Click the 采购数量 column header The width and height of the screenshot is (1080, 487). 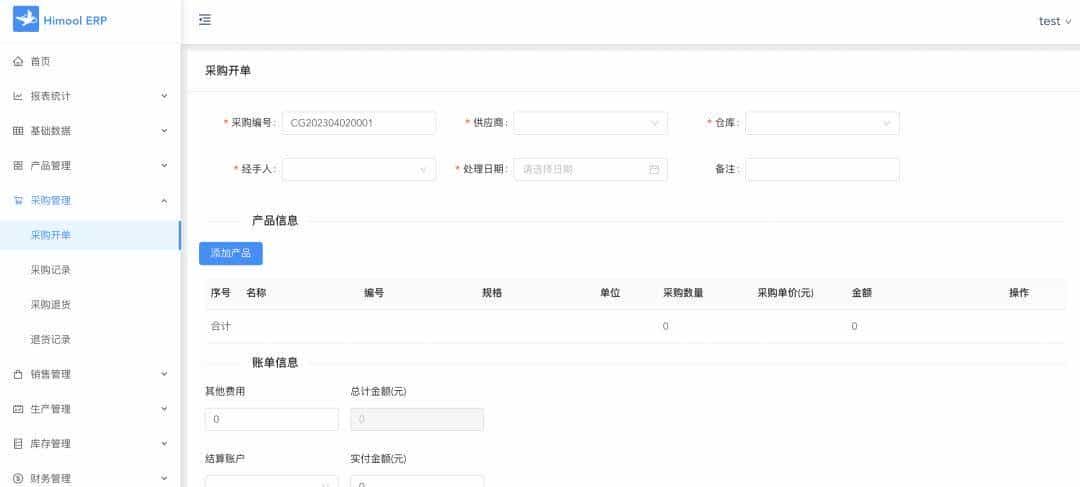683,293
